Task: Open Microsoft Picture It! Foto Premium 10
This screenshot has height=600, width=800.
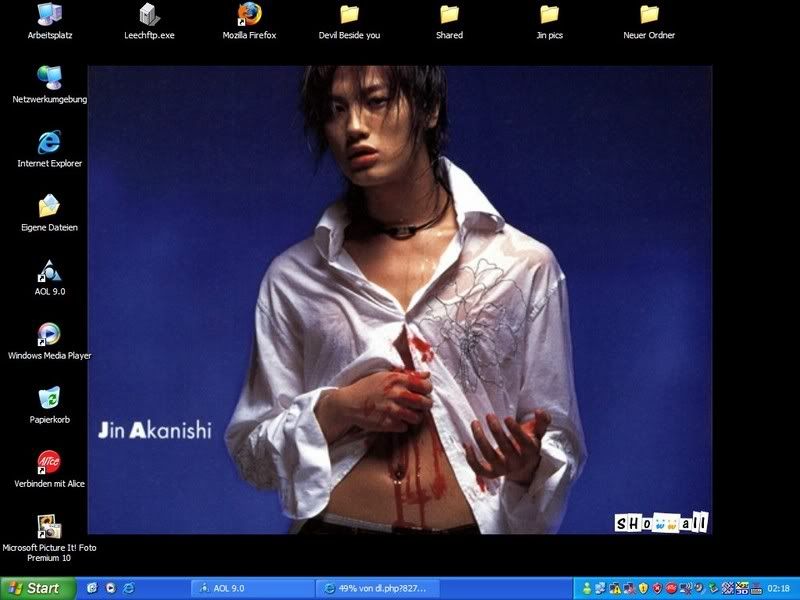Action: point(49,538)
